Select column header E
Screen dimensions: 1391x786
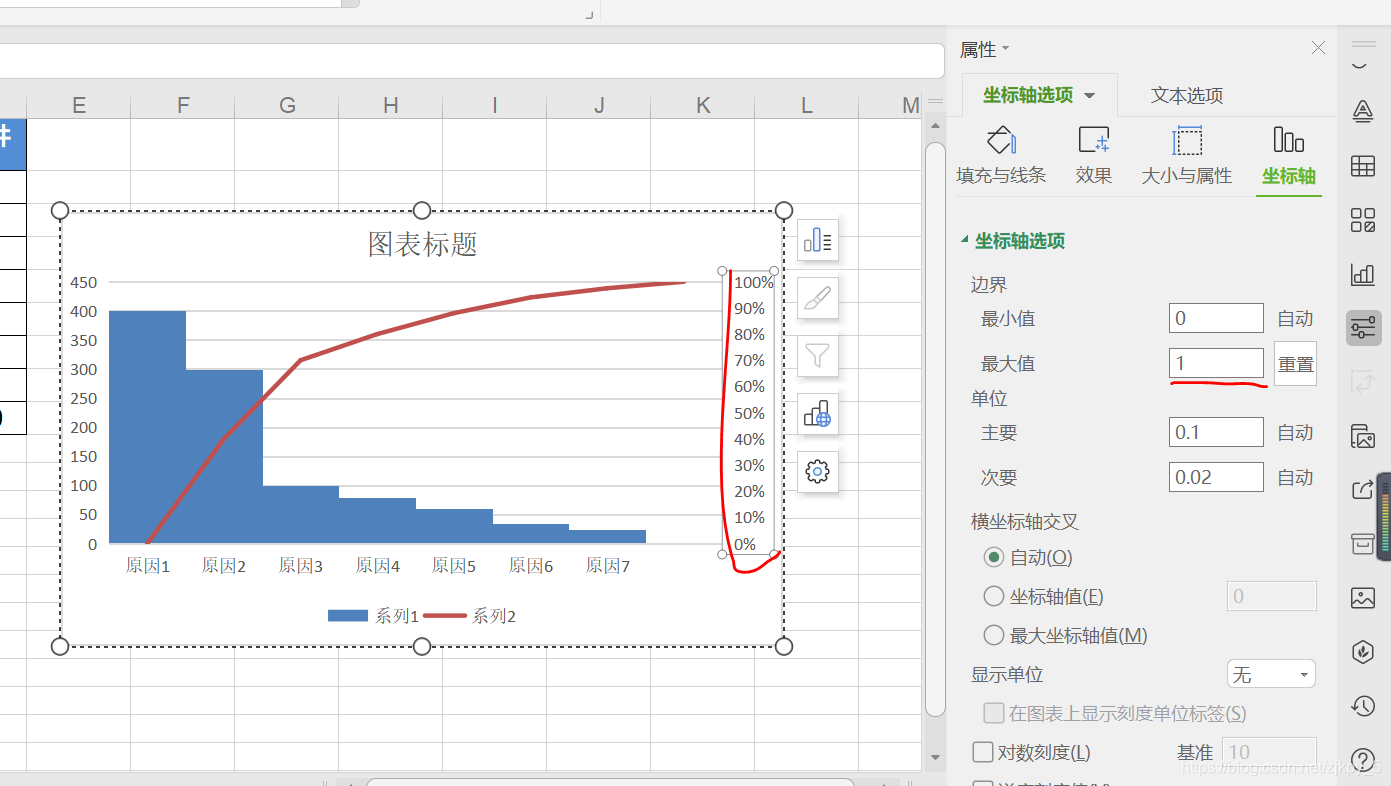coord(78,105)
